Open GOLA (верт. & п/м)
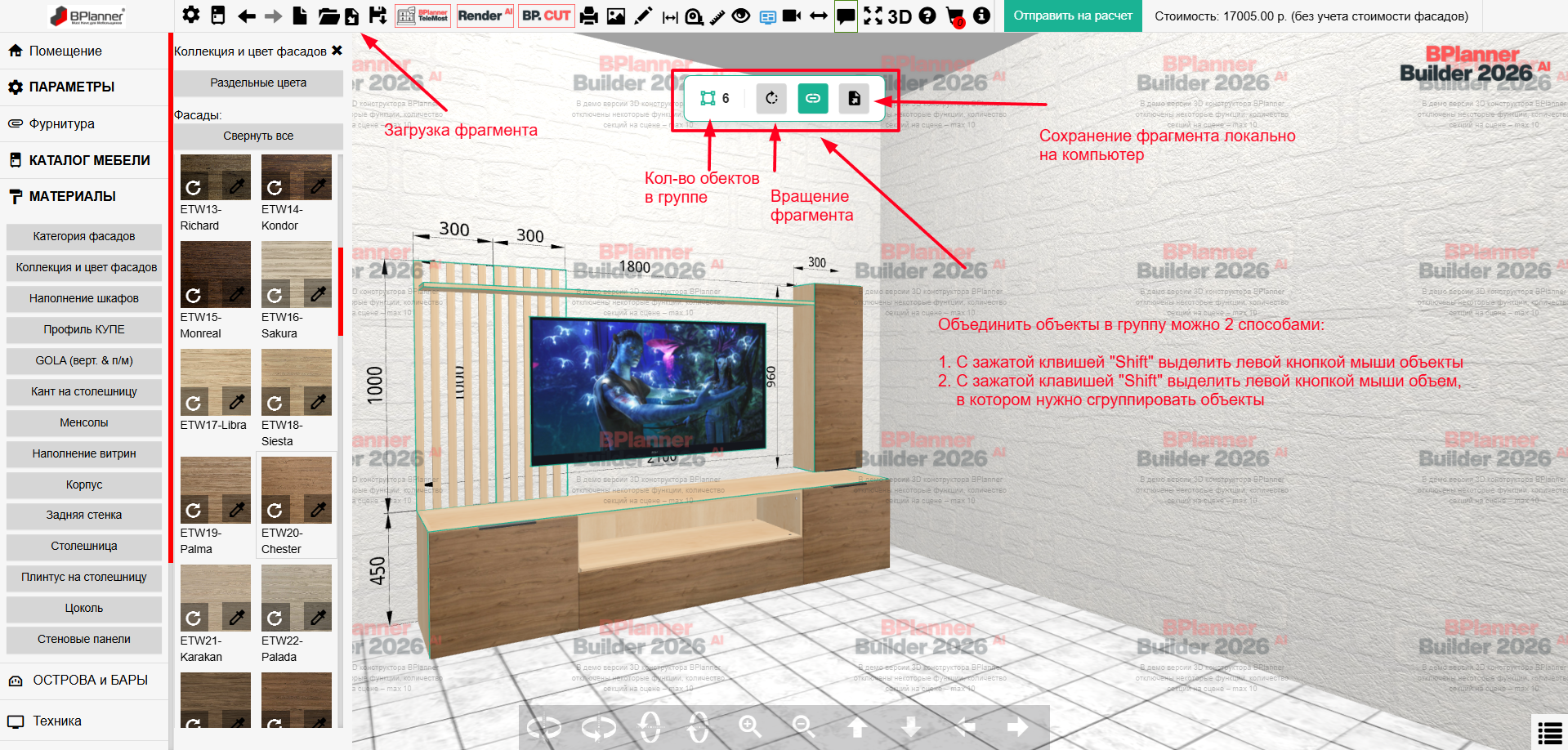Screen dimensions: 1568x750 click(x=84, y=360)
